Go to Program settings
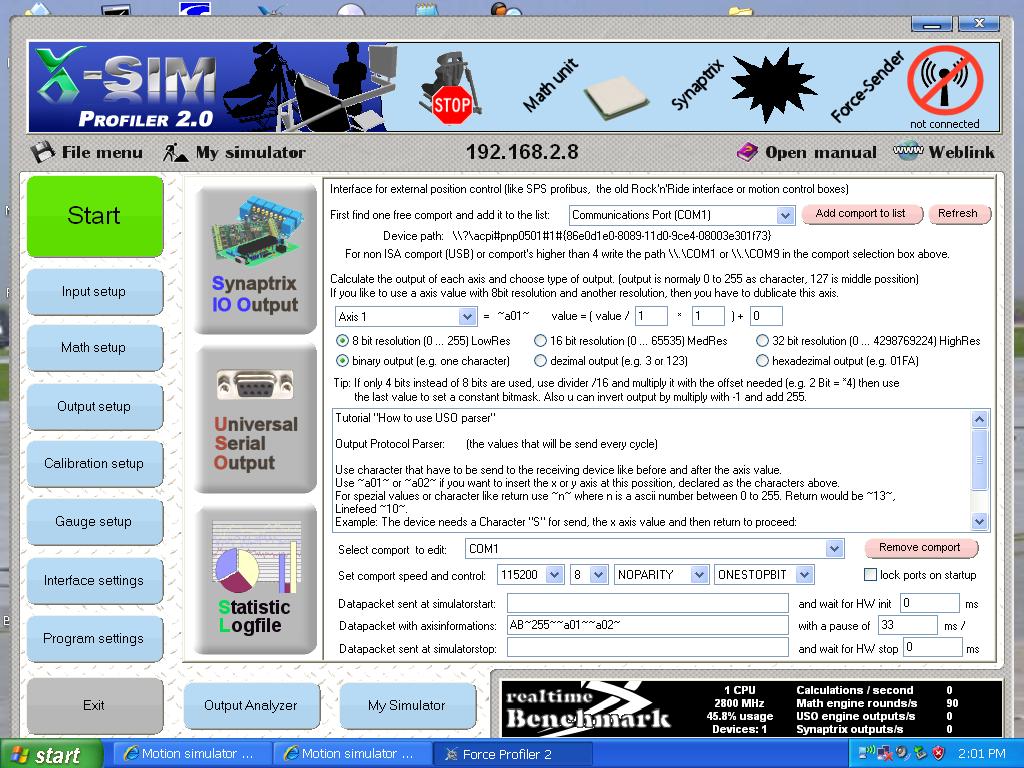This screenshot has width=1024, height=768. coord(94,638)
